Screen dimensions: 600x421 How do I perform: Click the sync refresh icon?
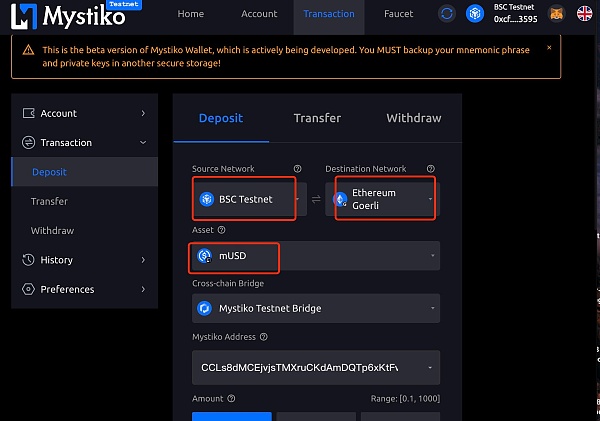[447, 14]
